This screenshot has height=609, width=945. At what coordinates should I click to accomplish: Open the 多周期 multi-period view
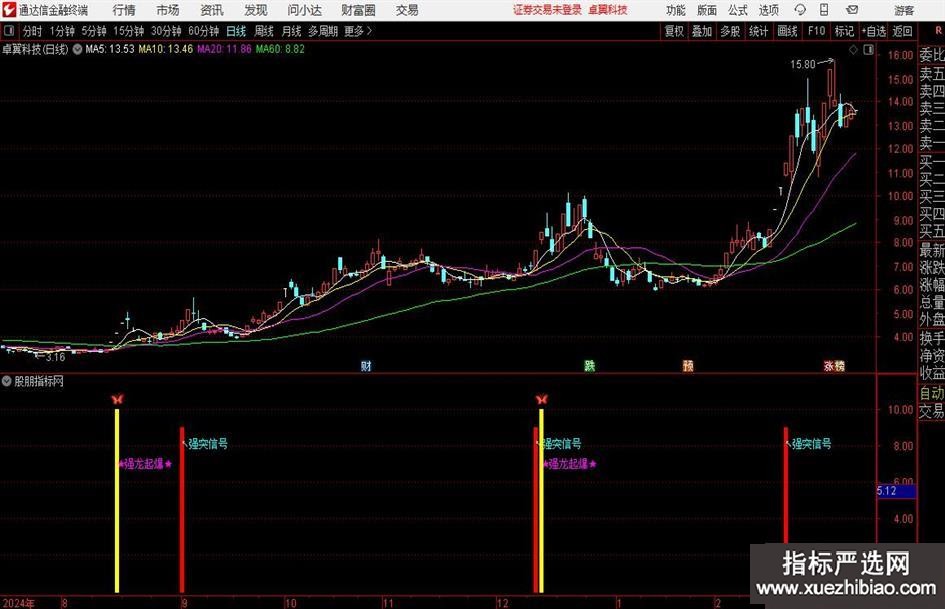pyautogui.click(x=322, y=31)
